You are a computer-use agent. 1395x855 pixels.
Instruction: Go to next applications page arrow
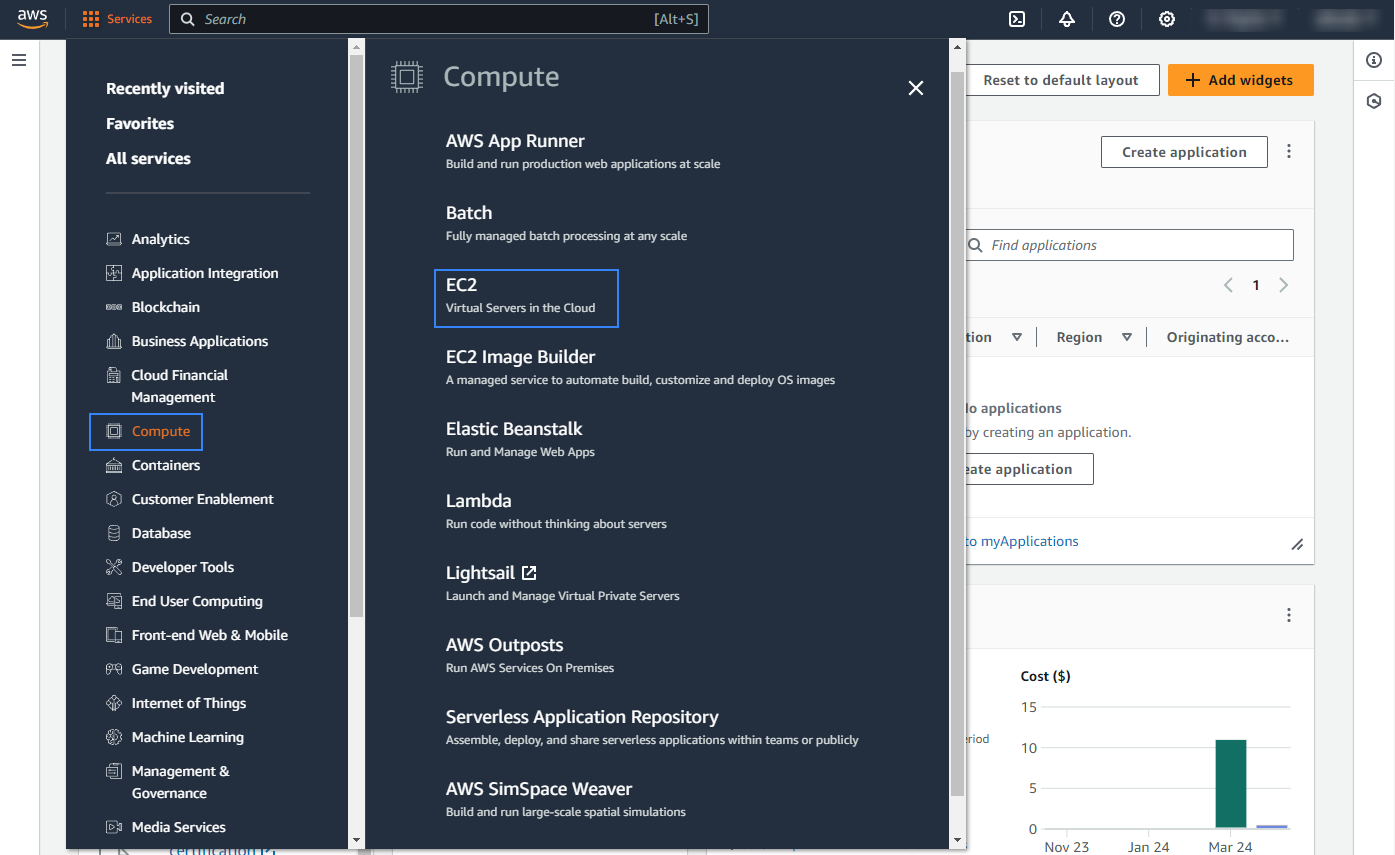click(x=1284, y=285)
